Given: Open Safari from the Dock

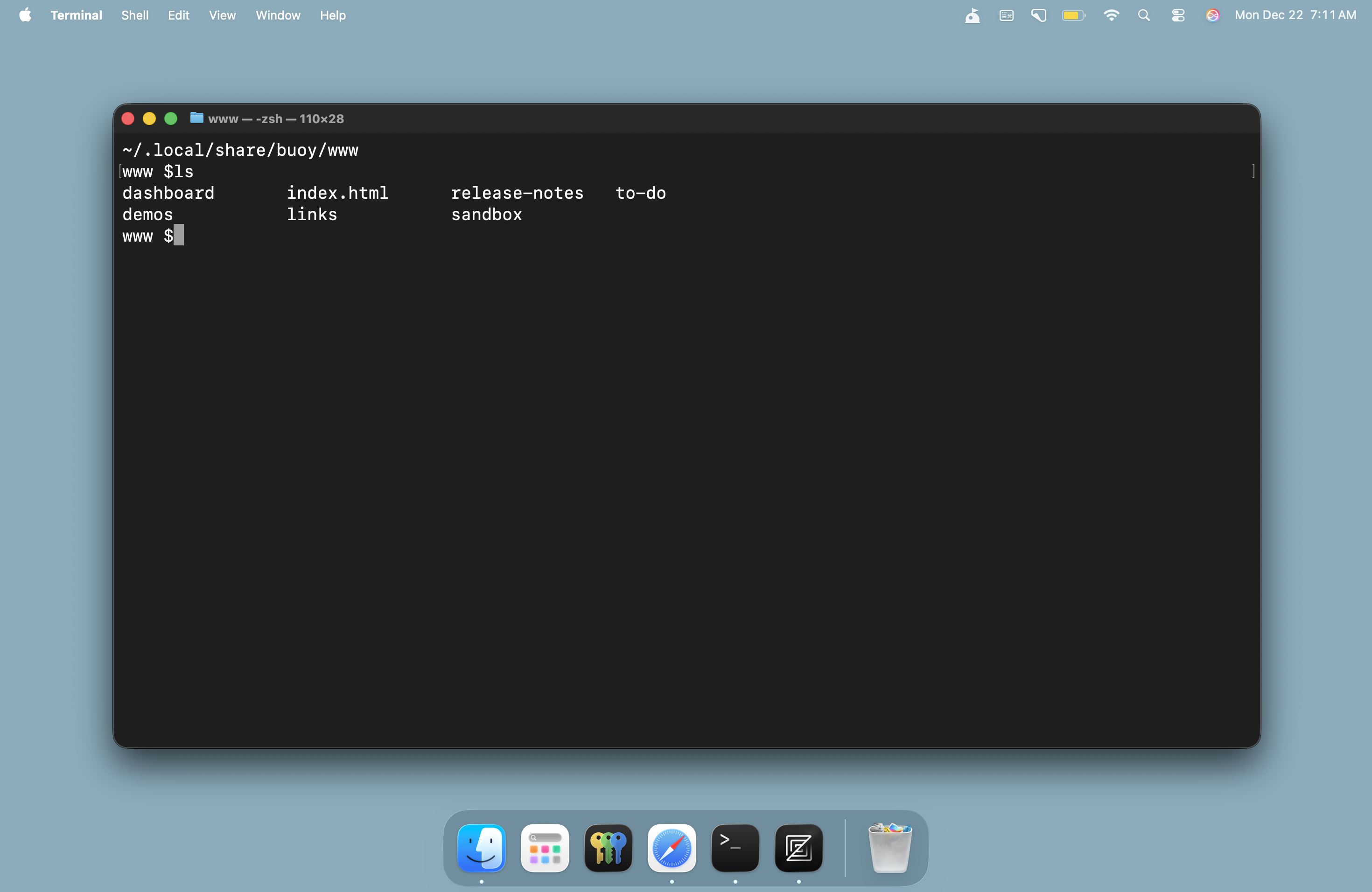Looking at the screenshot, I should click(672, 848).
